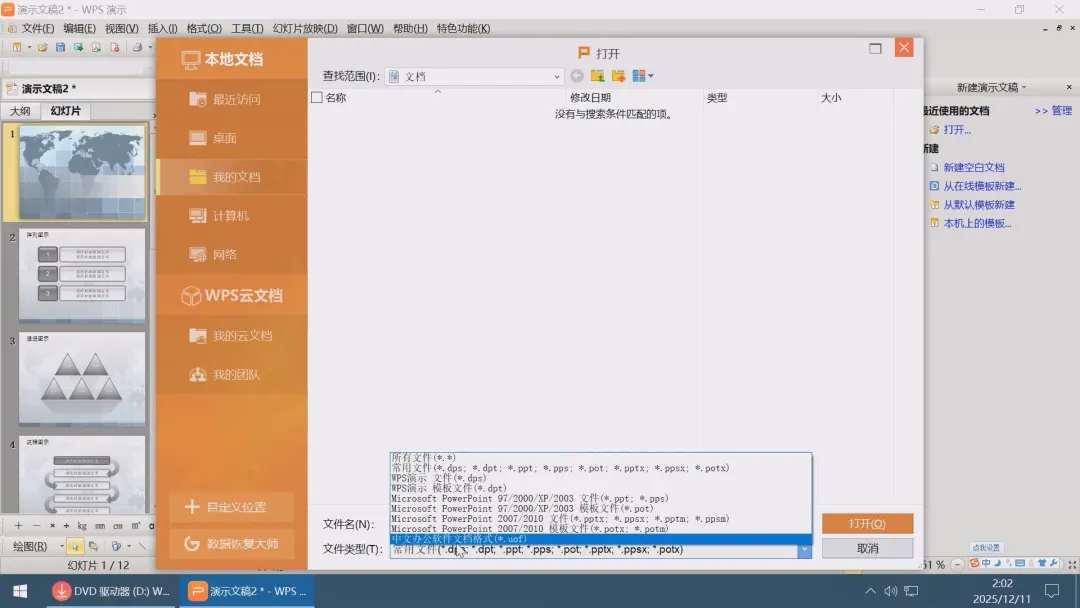Screen dimensions: 1080x608
Task: Click the 数据恢复大师 button
Action: tap(231, 544)
